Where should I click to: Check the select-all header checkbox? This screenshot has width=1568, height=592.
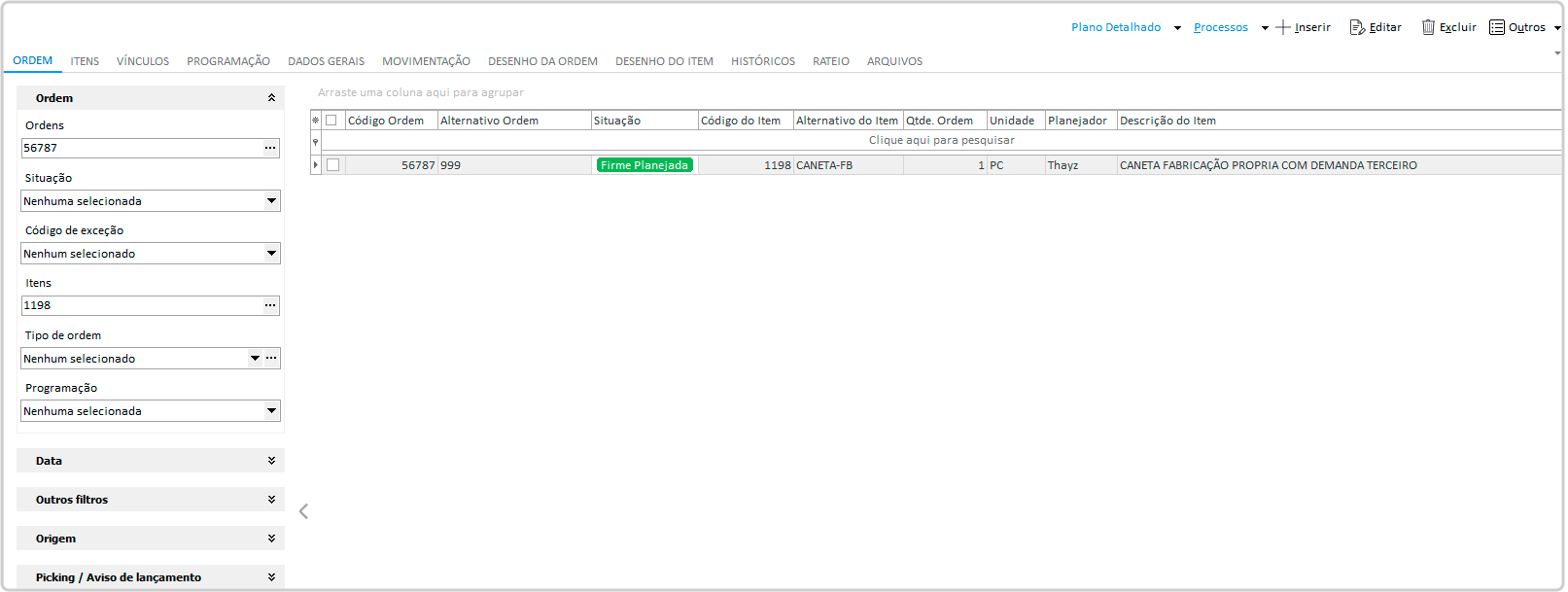(x=331, y=121)
